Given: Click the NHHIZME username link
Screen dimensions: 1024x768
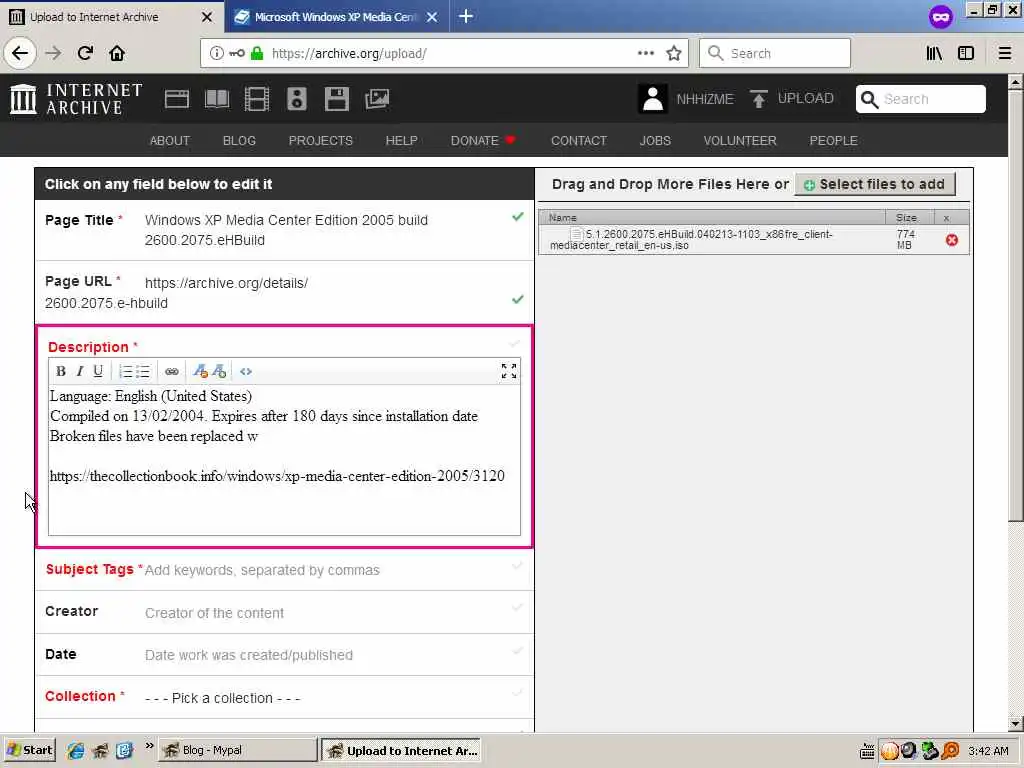Looking at the screenshot, I should (705, 99).
